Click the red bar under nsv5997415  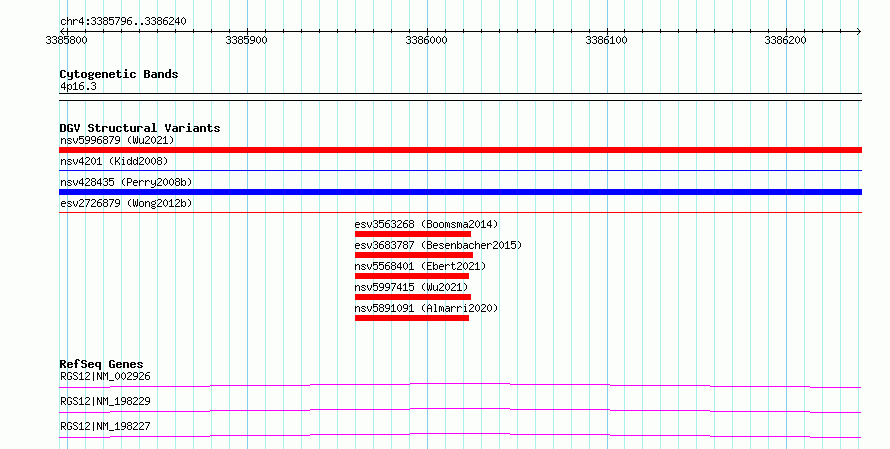[x=413, y=297]
